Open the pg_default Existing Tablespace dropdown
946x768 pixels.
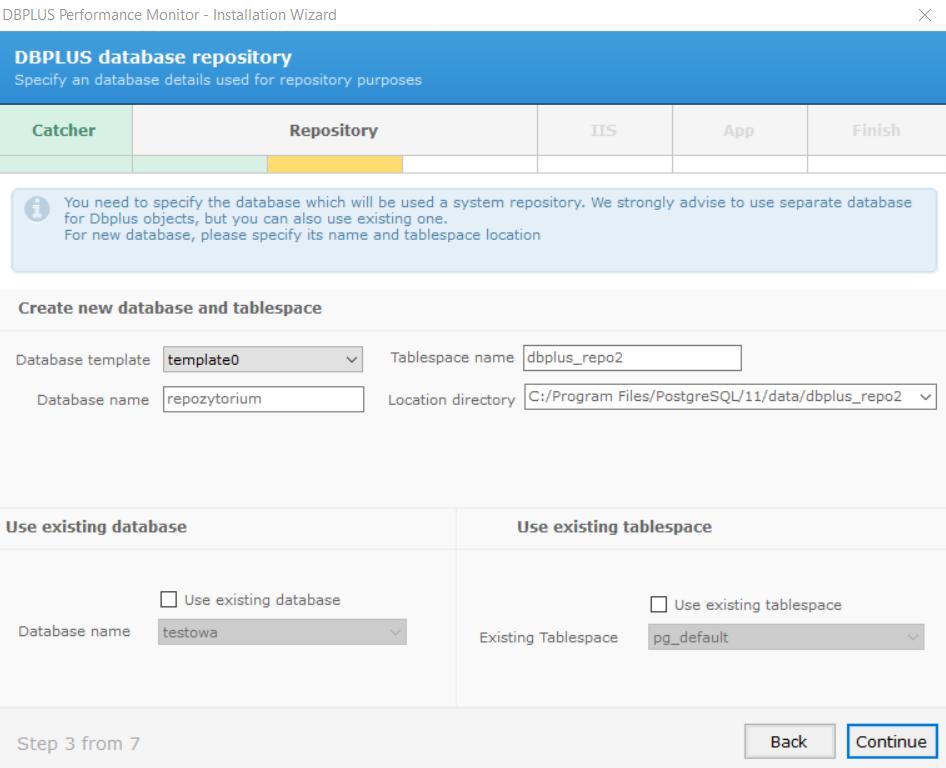pyautogui.click(x=786, y=637)
